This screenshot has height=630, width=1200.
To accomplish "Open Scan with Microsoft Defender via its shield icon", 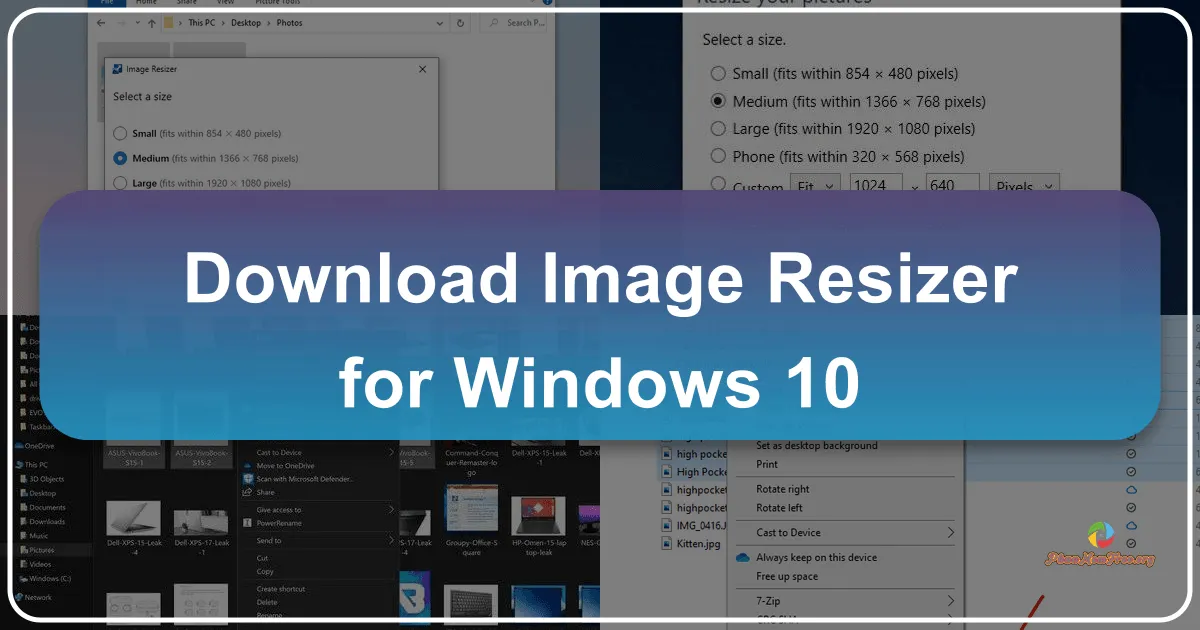I will point(247,479).
